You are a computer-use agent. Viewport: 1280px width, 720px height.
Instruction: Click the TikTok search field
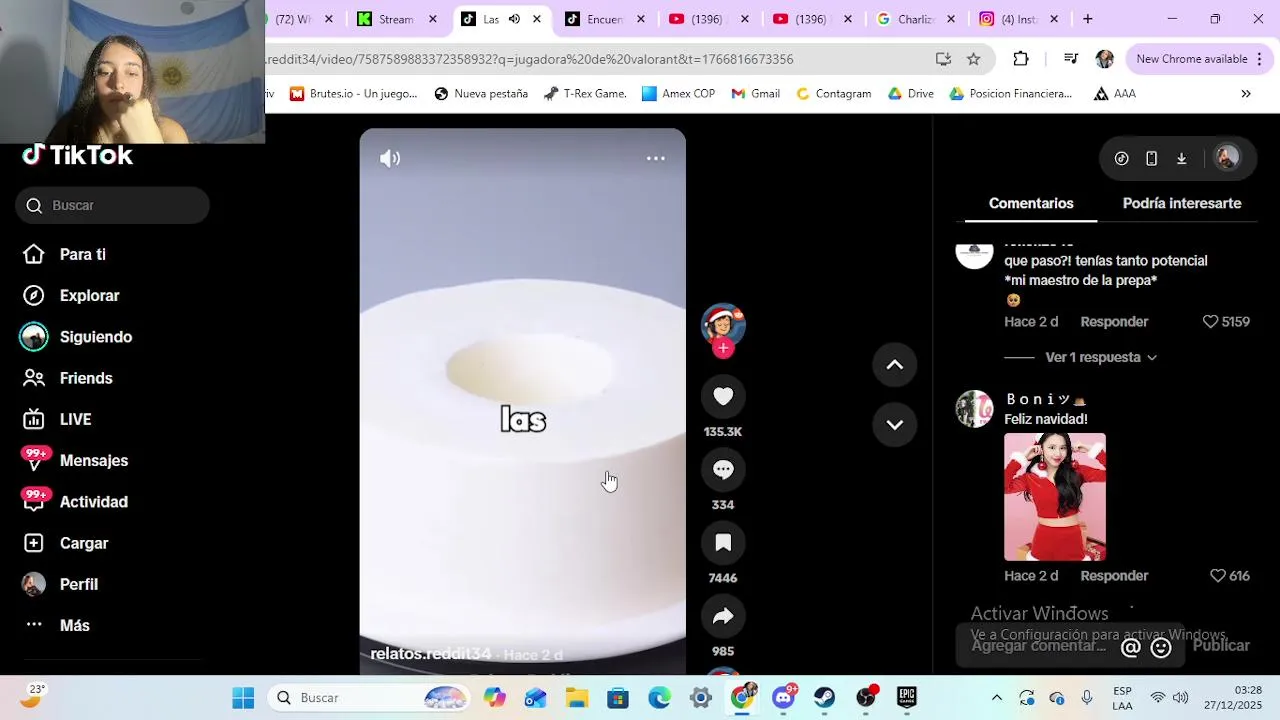[112, 205]
